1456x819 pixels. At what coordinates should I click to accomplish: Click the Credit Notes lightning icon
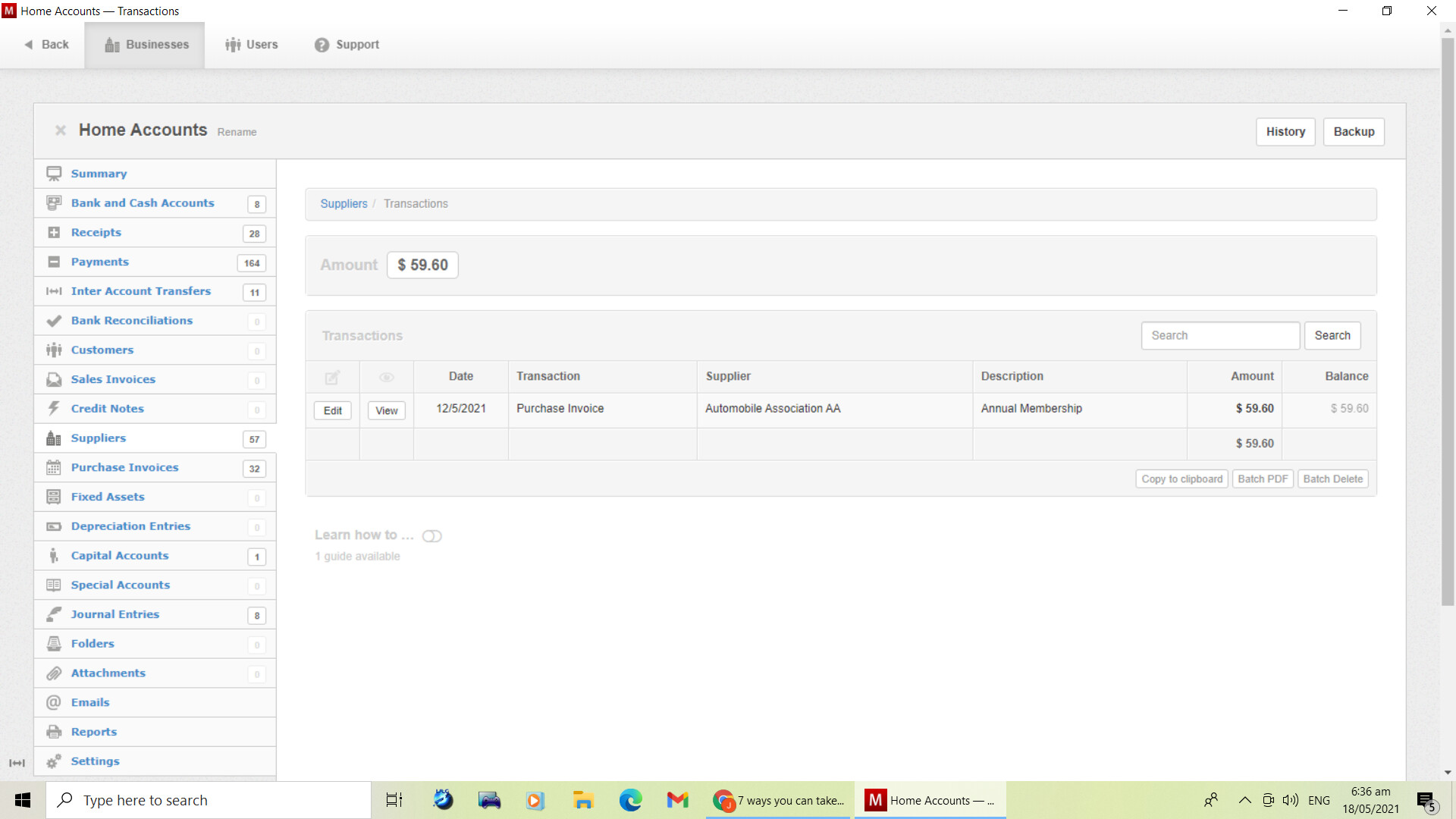click(54, 409)
